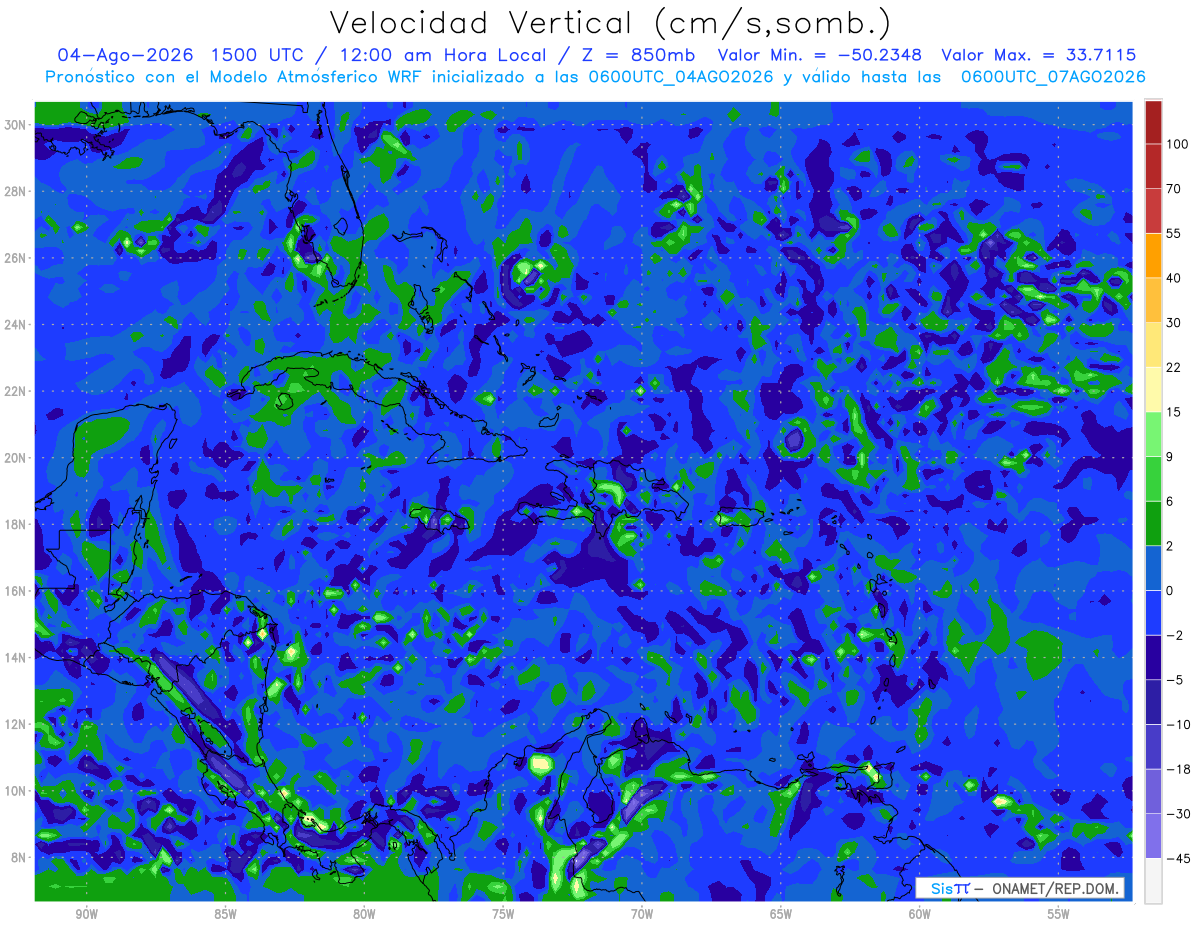This screenshot has height=927, width=1200.
Task: Click the title 'Velocidad Vertical (cm/s,somb.)'
Action: tap(610, 23)
